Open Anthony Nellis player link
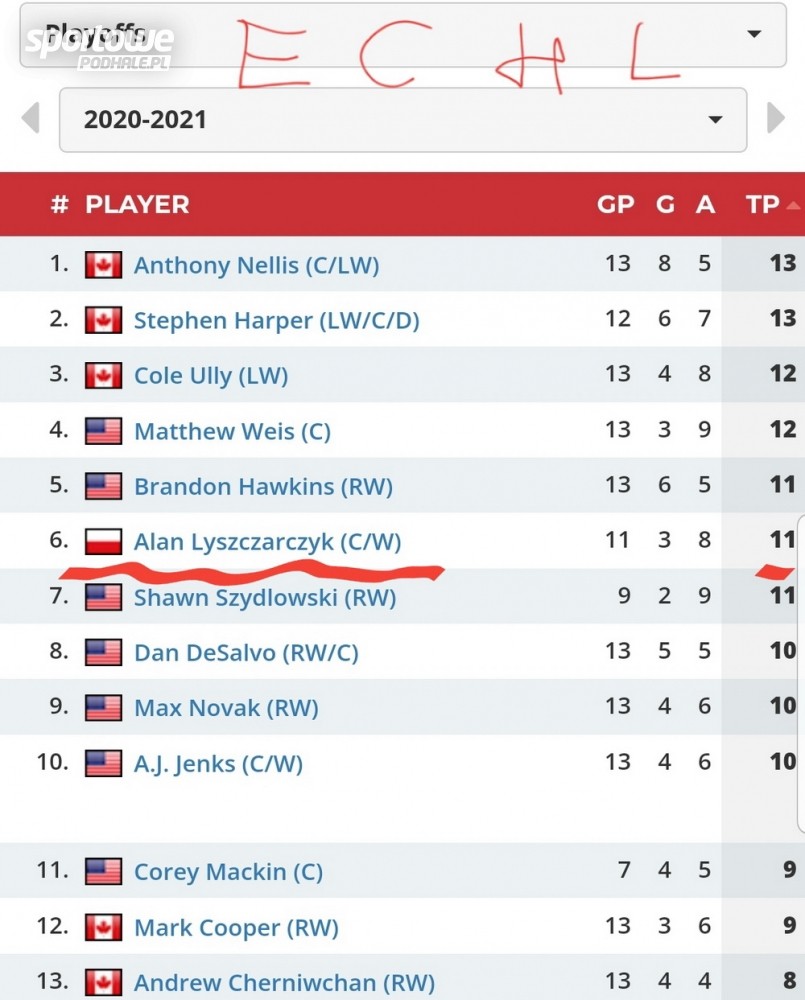This screenshot has width=805, height=1000. 256,265
